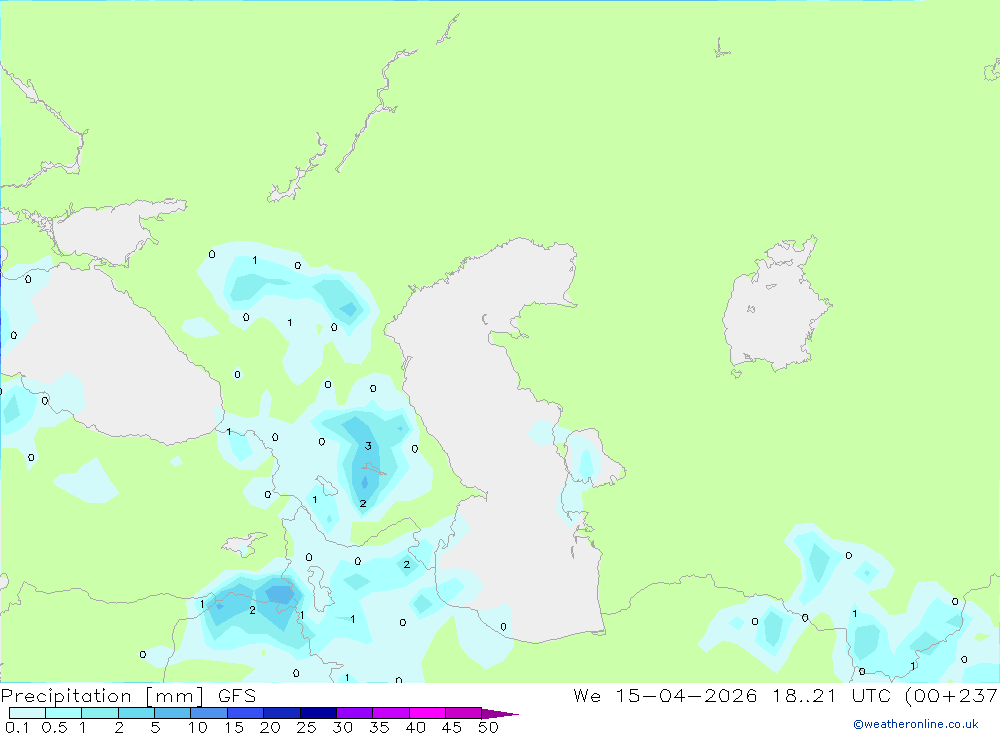1000x733 pixels.
Task: Select the 2–5 mm legend color box
Action: 136,713
